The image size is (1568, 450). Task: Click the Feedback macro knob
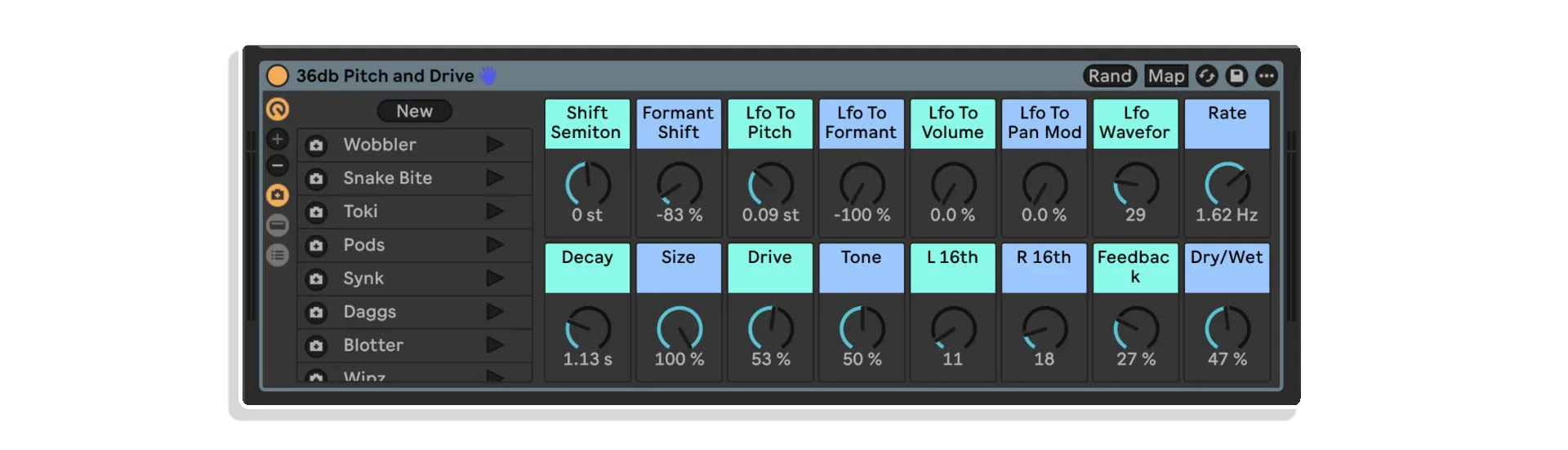coord(1137,328)
